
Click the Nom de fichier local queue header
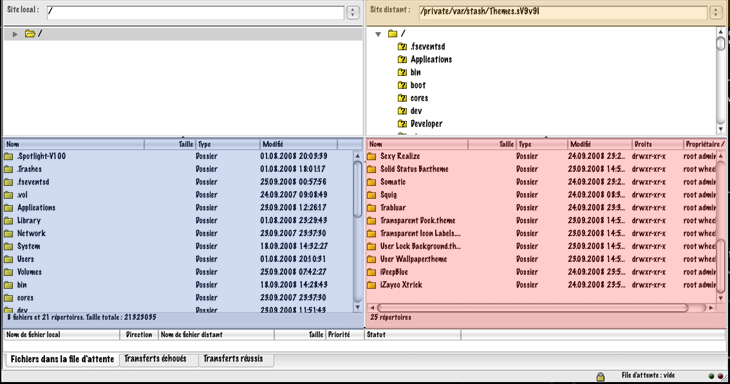coord(61,335)
